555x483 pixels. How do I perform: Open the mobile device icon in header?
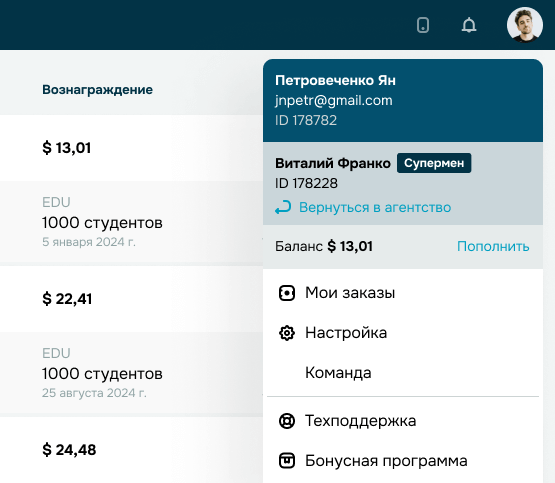pyautogui.click(x=423, y=25)
